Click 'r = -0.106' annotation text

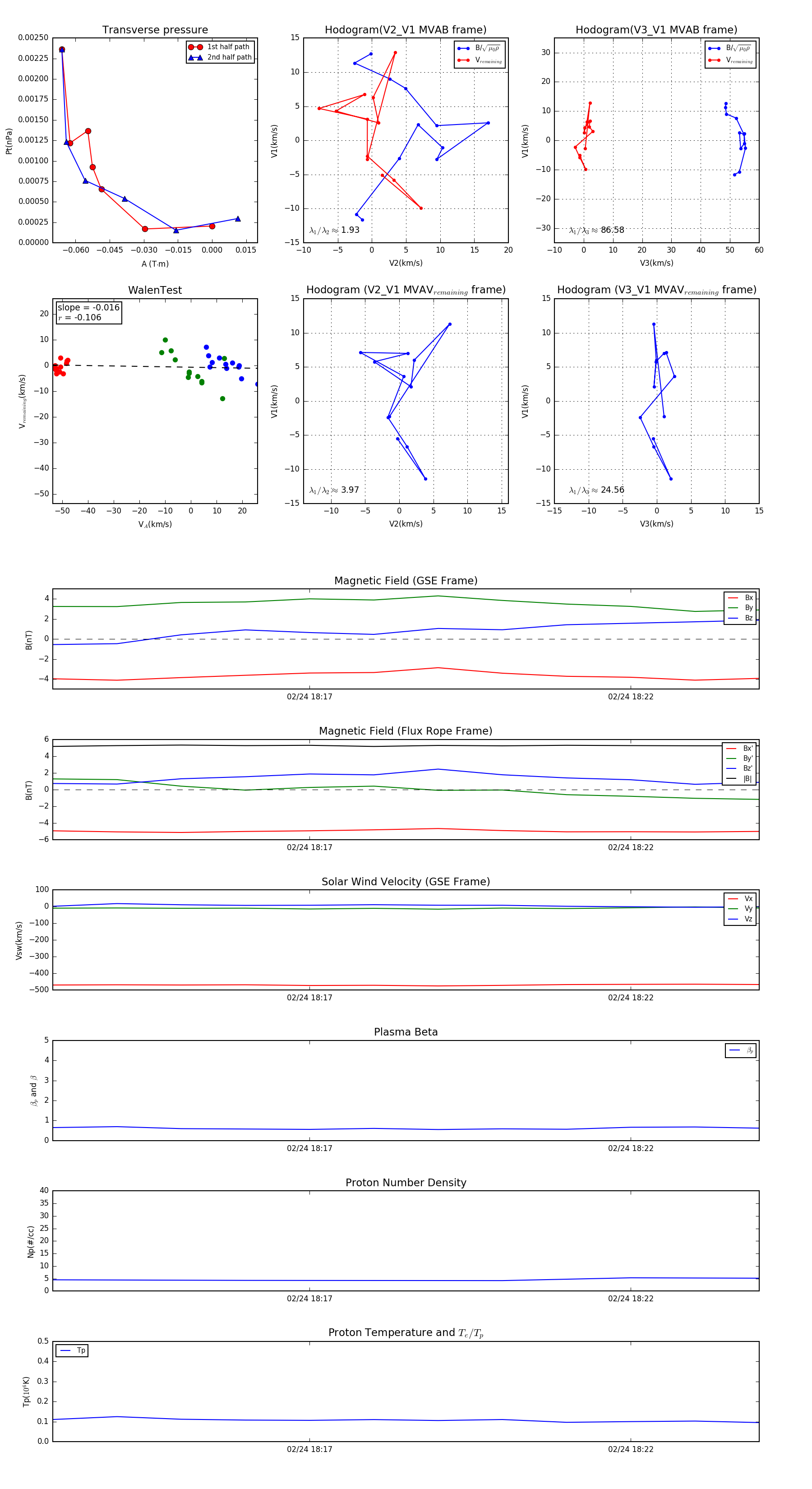(x=80, y=317)
